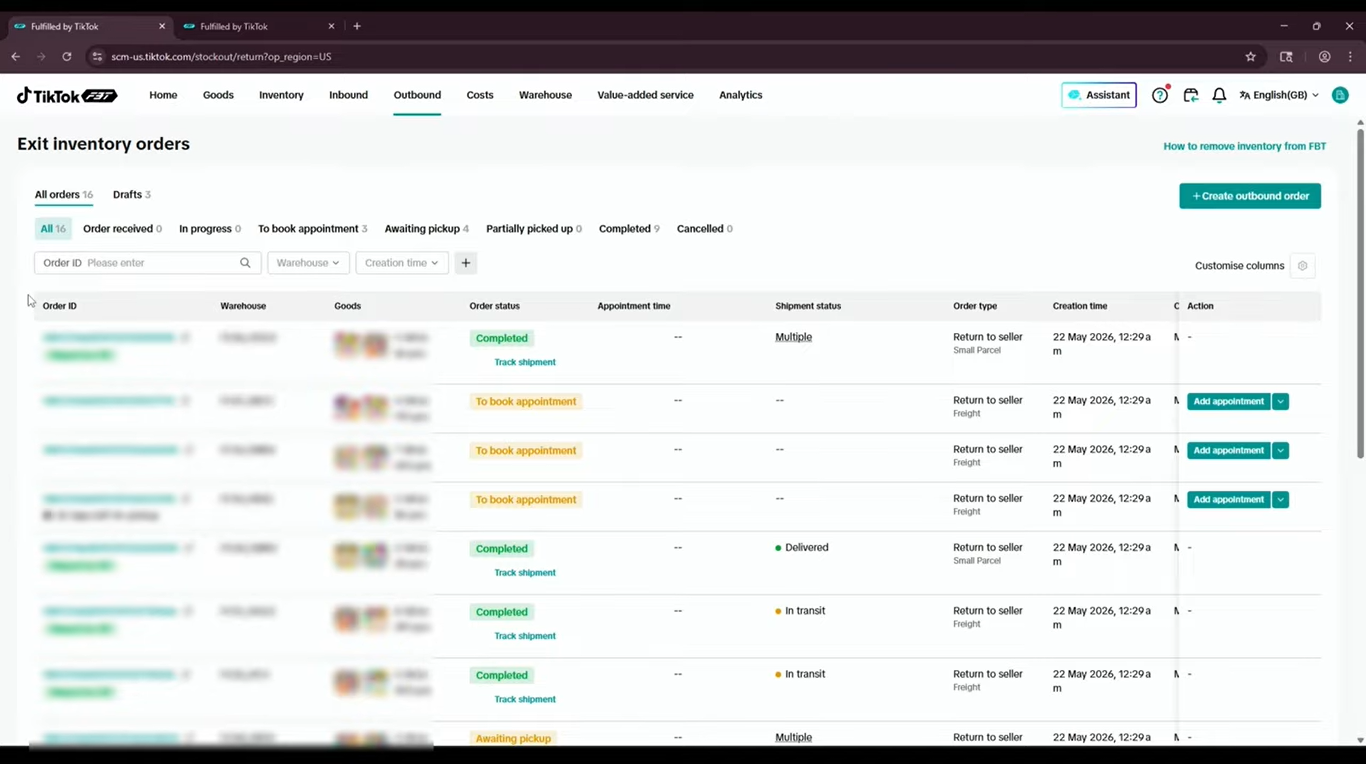Screen dimensions: 1366x764
Task: Expand arrow beside second Add appointment button
Action: point(1280,450)
